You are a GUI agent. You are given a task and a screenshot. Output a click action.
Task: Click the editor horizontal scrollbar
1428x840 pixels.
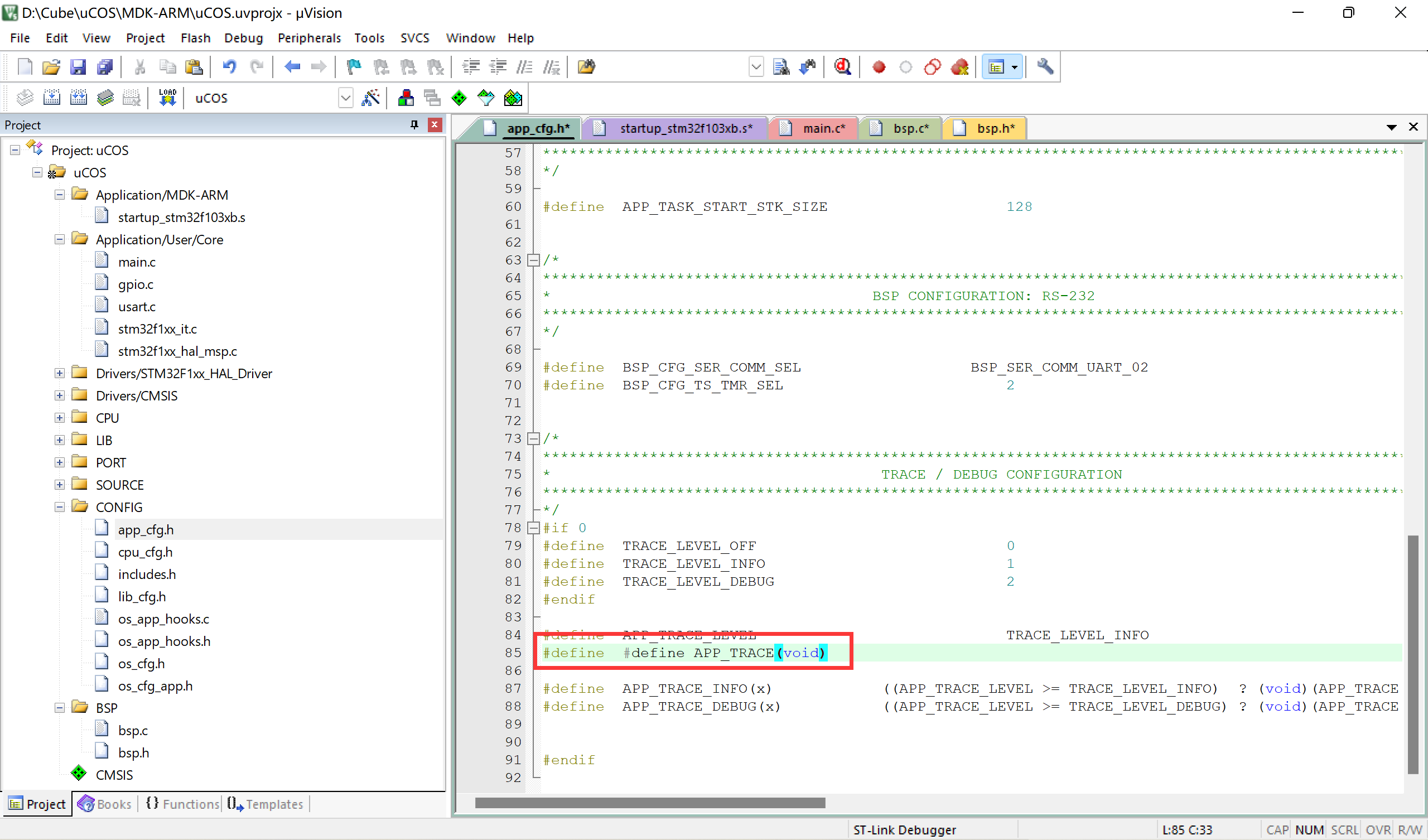pos(649,803)
